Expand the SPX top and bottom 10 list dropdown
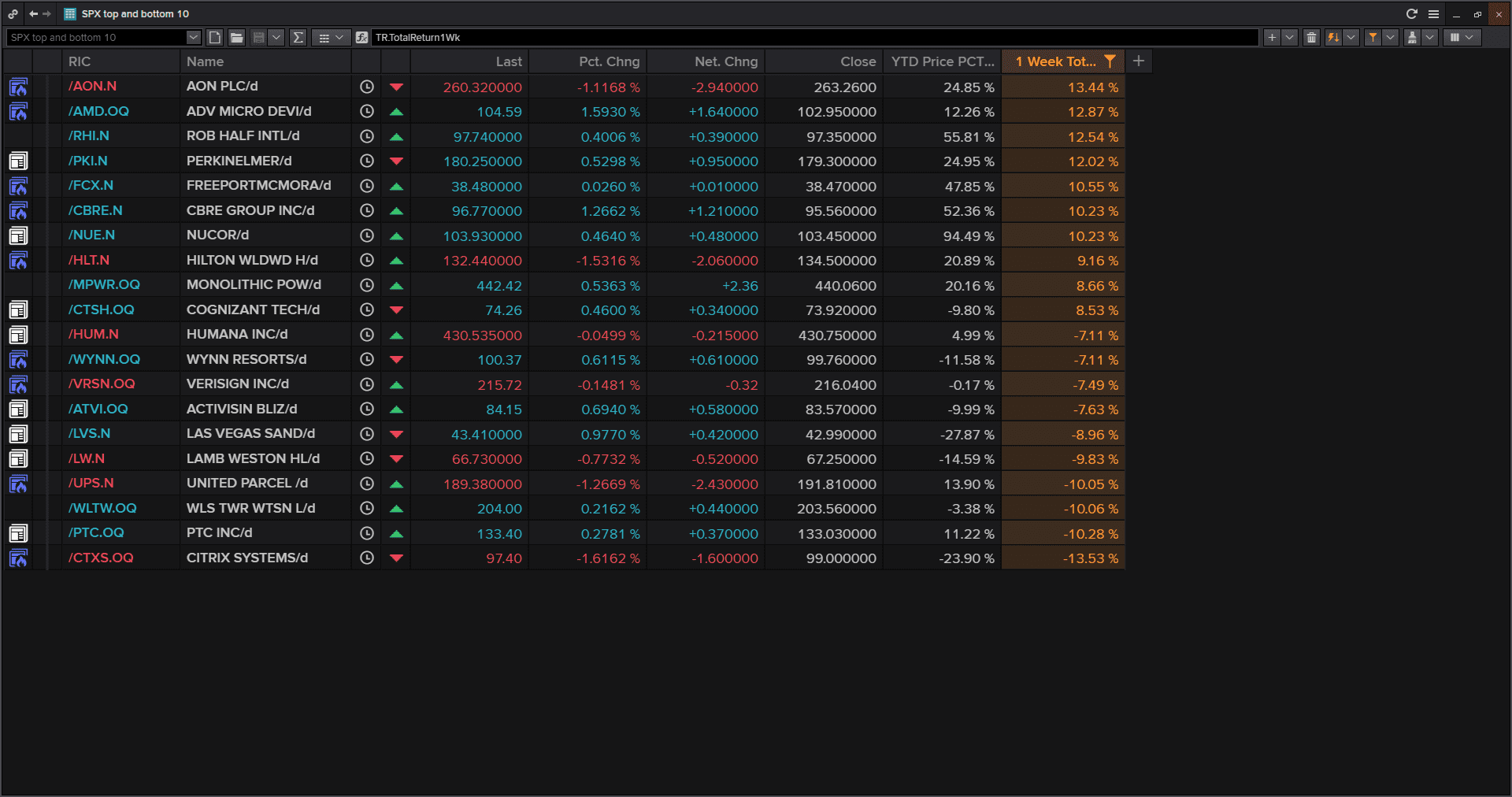 [x=193, y=37]
